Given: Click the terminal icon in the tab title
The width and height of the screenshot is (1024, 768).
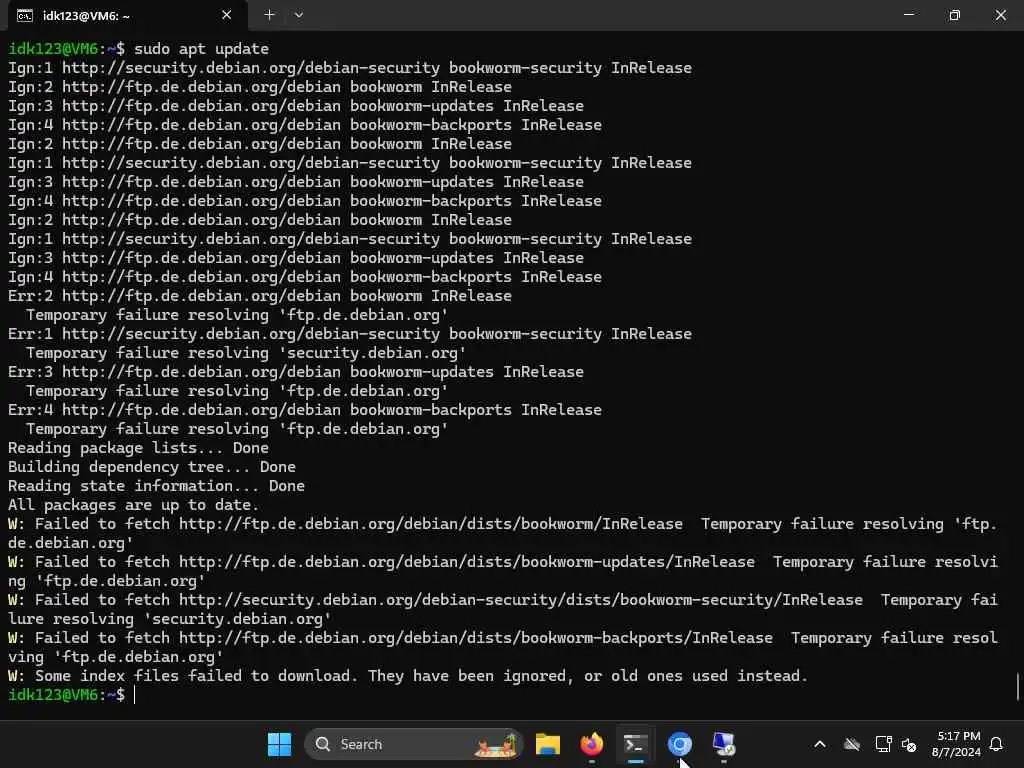Looking at the screenshot, I should click(25, 16).
